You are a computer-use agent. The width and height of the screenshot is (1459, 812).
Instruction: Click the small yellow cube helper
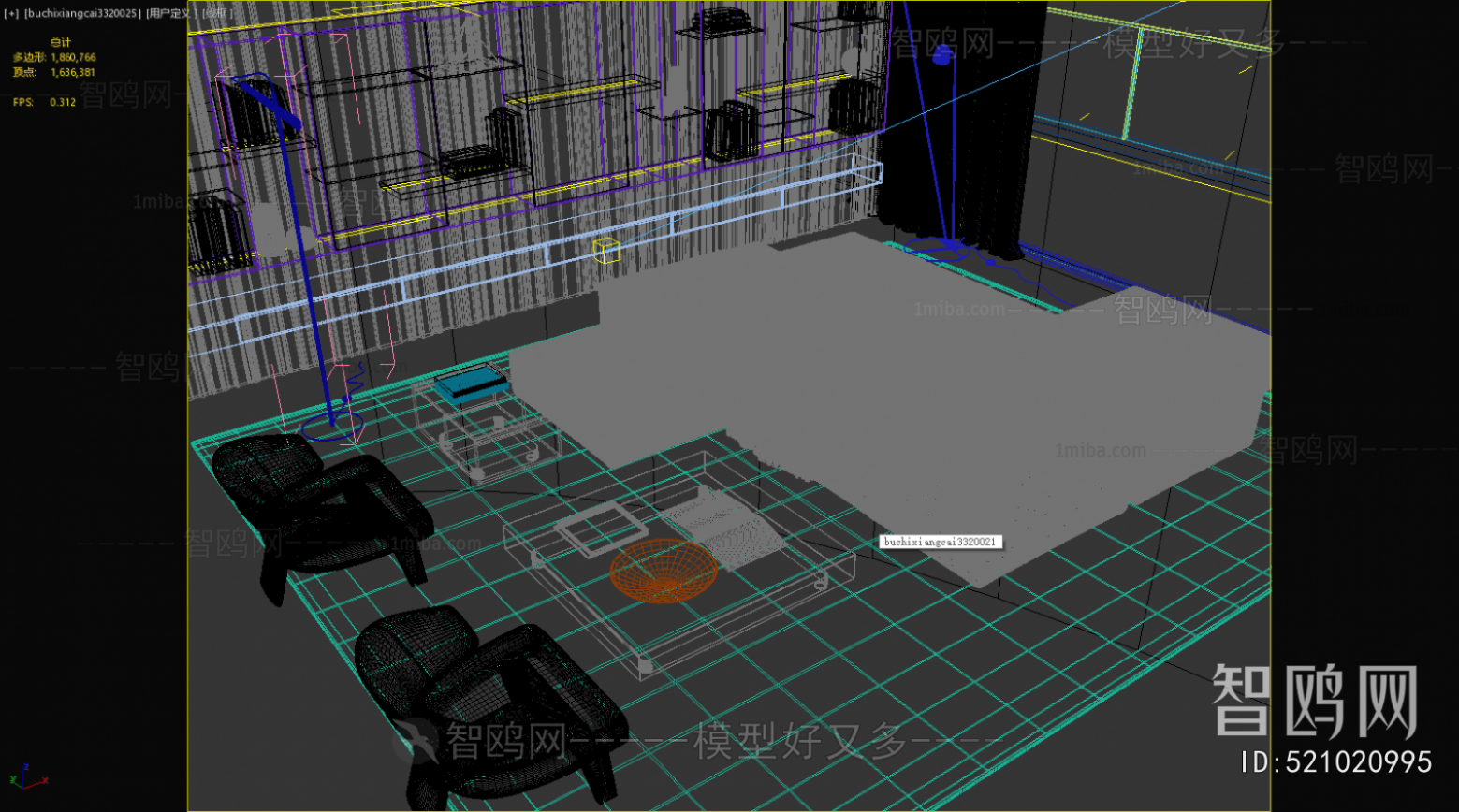[606, 250]
